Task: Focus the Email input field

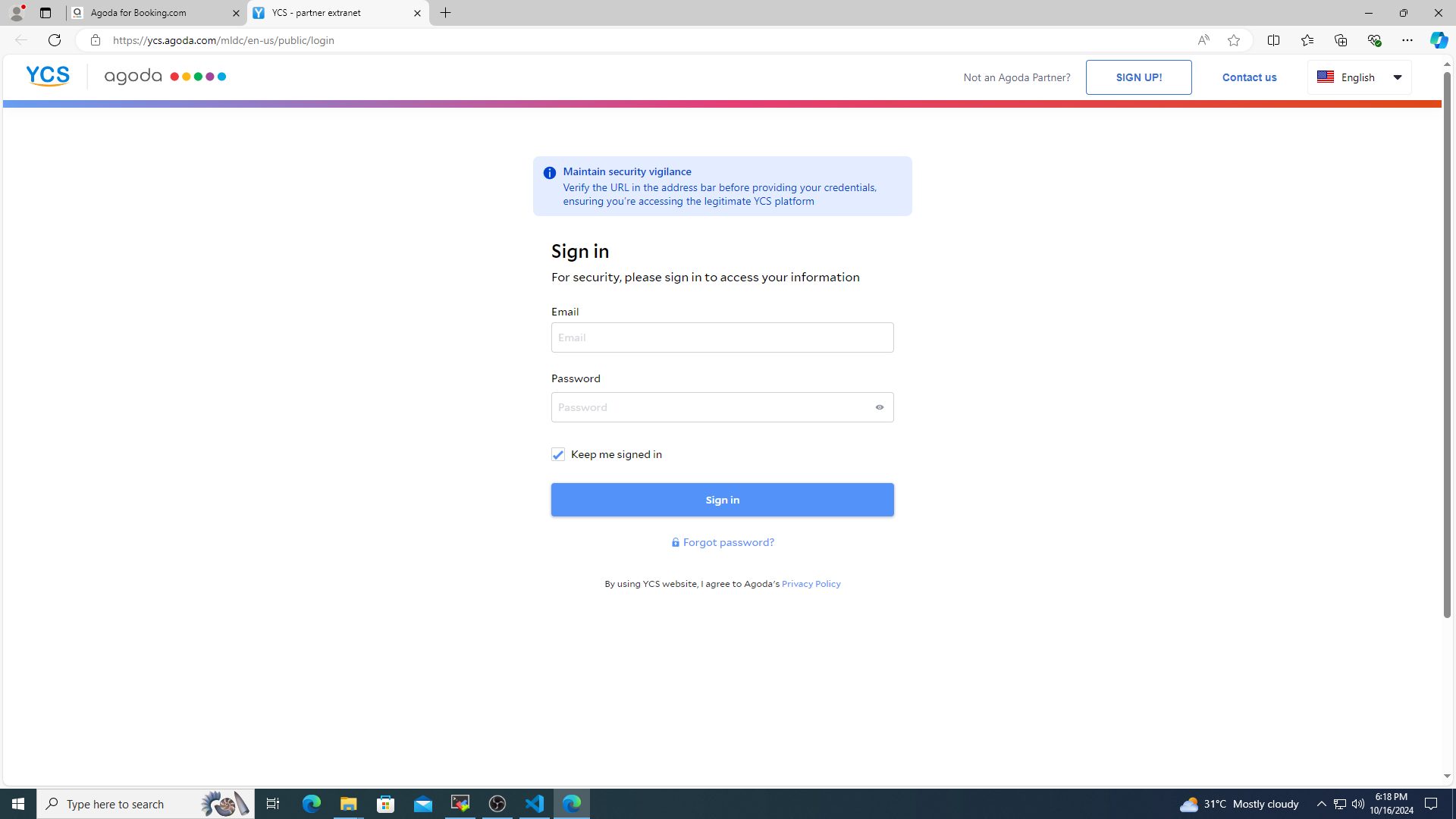Action: point(722,337)
